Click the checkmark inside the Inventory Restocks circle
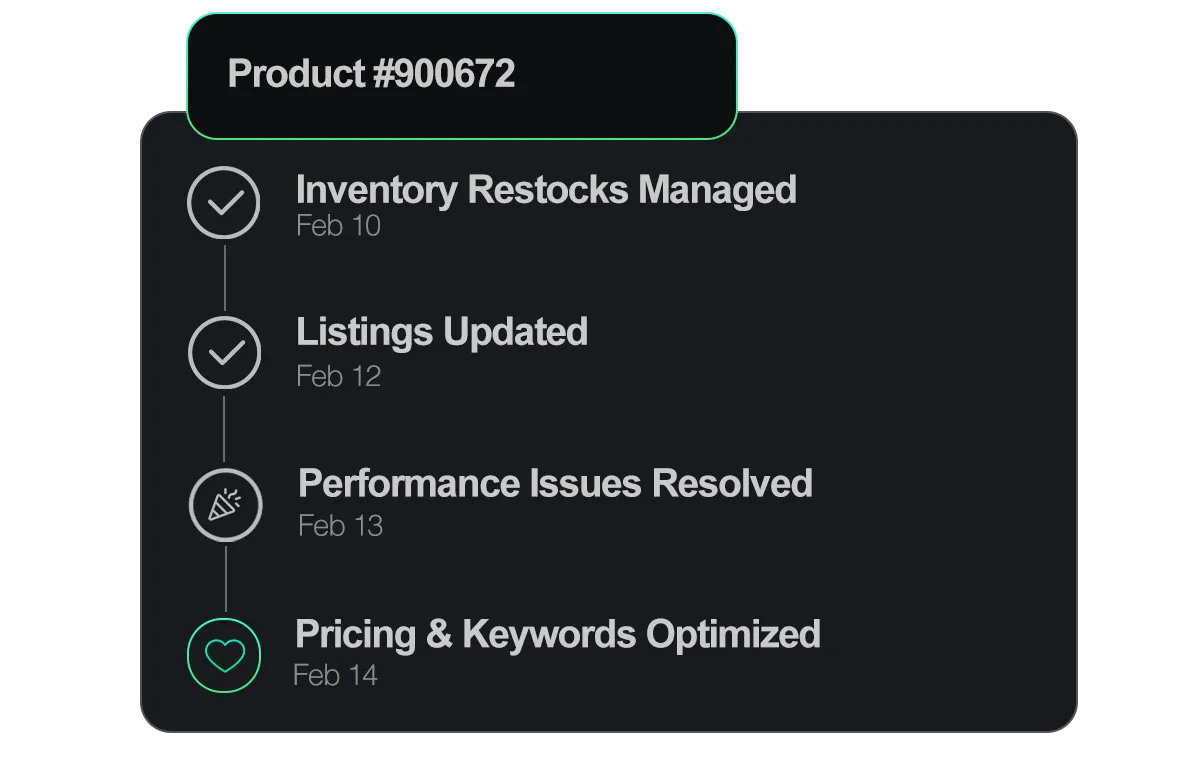This screenshot has height=760, width=1182. point(225,203)
